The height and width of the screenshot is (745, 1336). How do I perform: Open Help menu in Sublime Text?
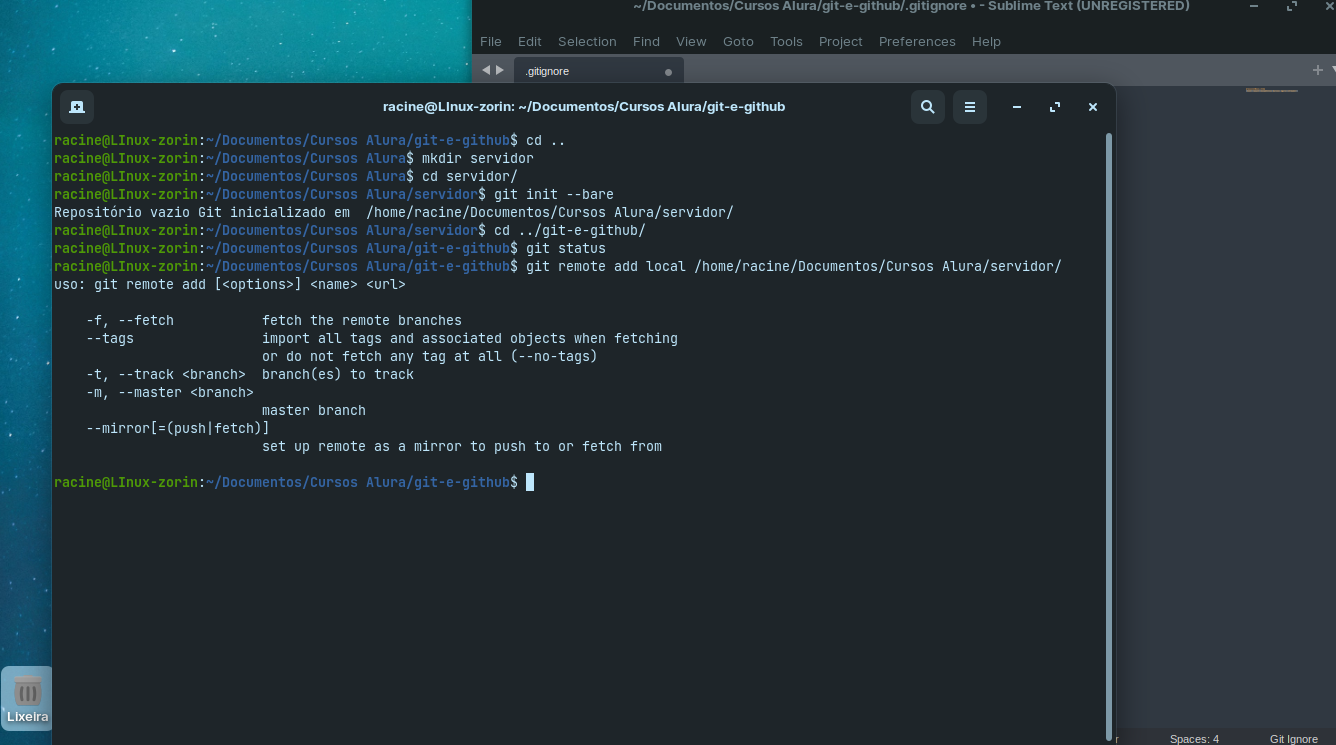[986, 41]
